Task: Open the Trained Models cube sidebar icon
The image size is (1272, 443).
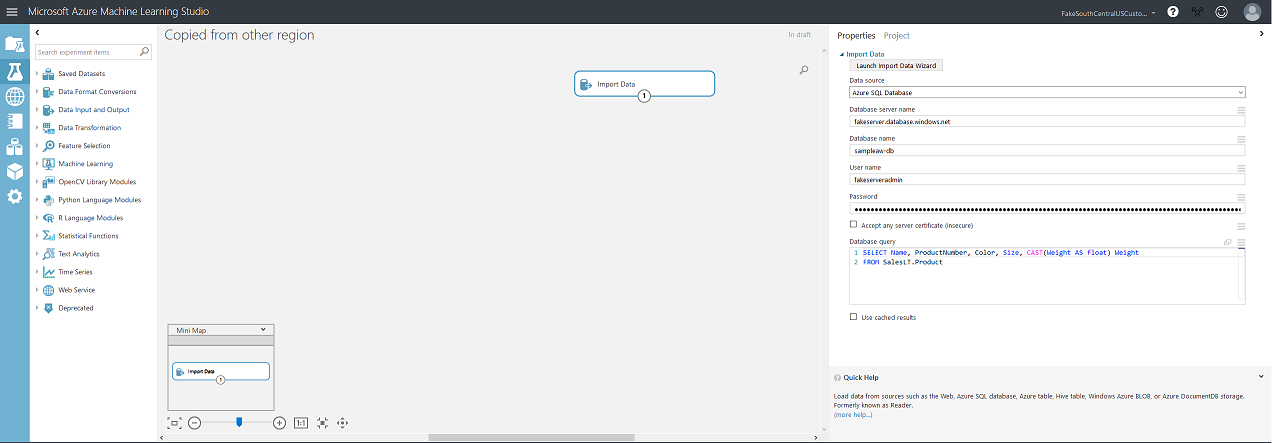Action: tap(14, 172)
